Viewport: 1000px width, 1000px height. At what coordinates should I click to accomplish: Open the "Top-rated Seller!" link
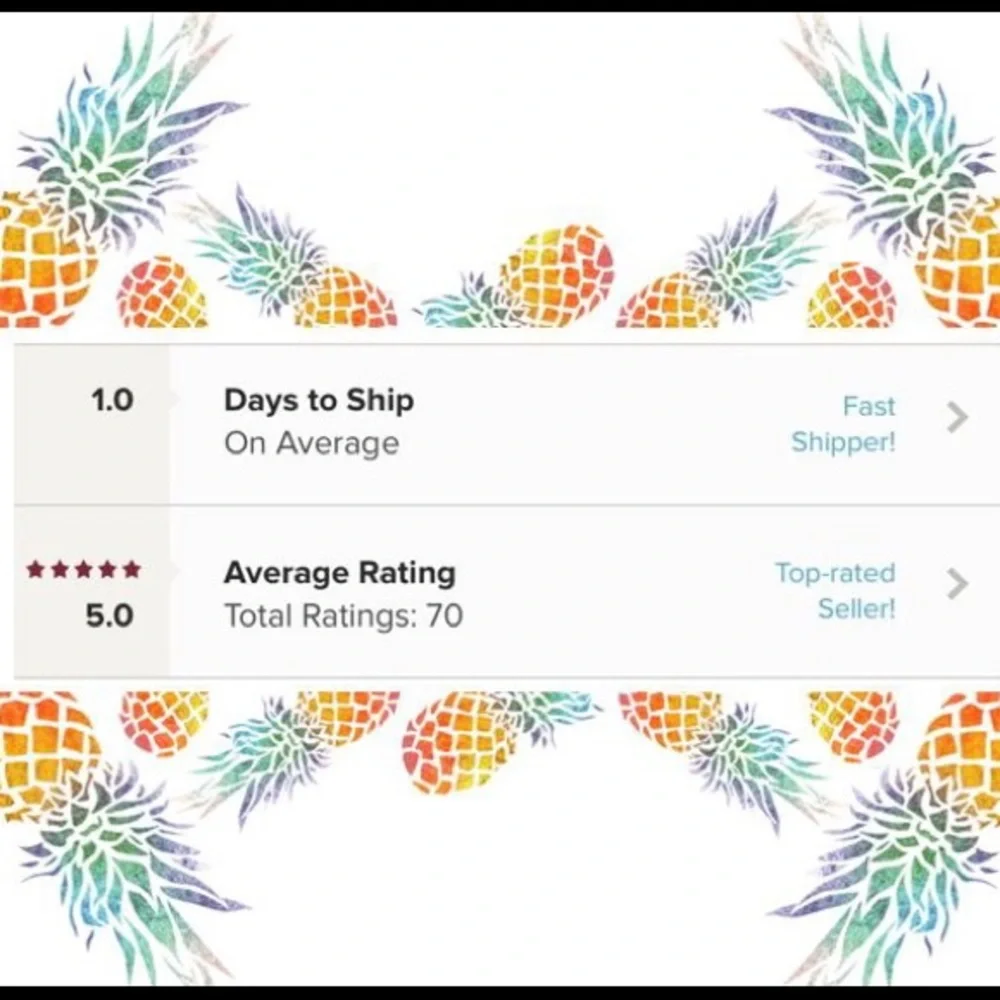pos(835,591)
